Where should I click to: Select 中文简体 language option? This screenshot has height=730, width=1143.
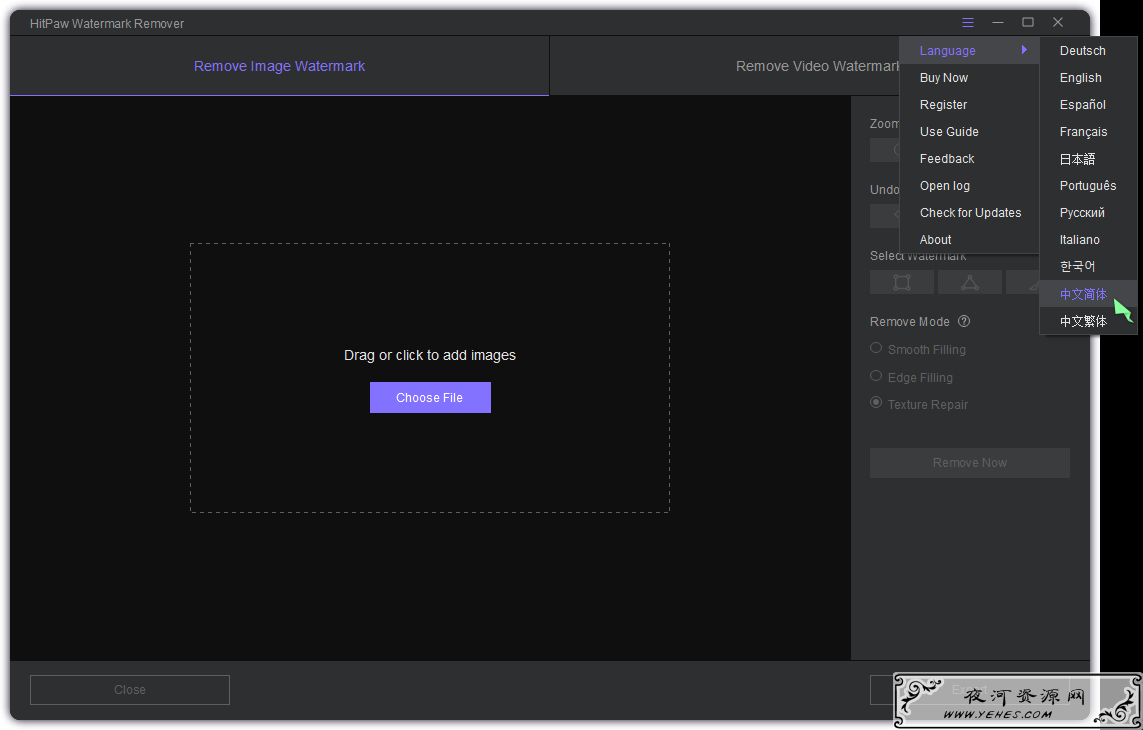pyautogui.click(x=1088, y=294)
